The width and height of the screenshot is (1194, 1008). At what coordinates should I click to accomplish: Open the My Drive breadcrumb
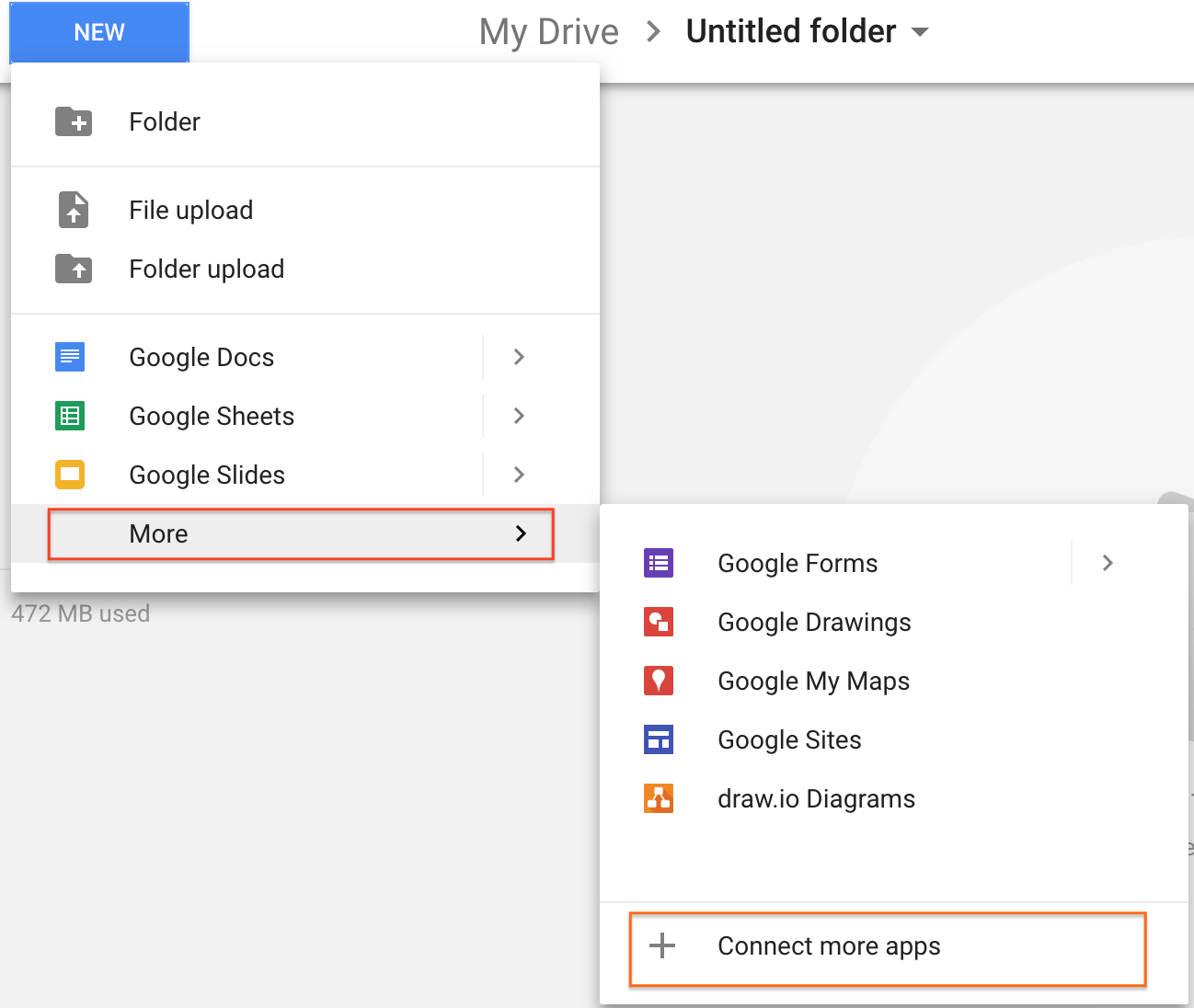549,32
